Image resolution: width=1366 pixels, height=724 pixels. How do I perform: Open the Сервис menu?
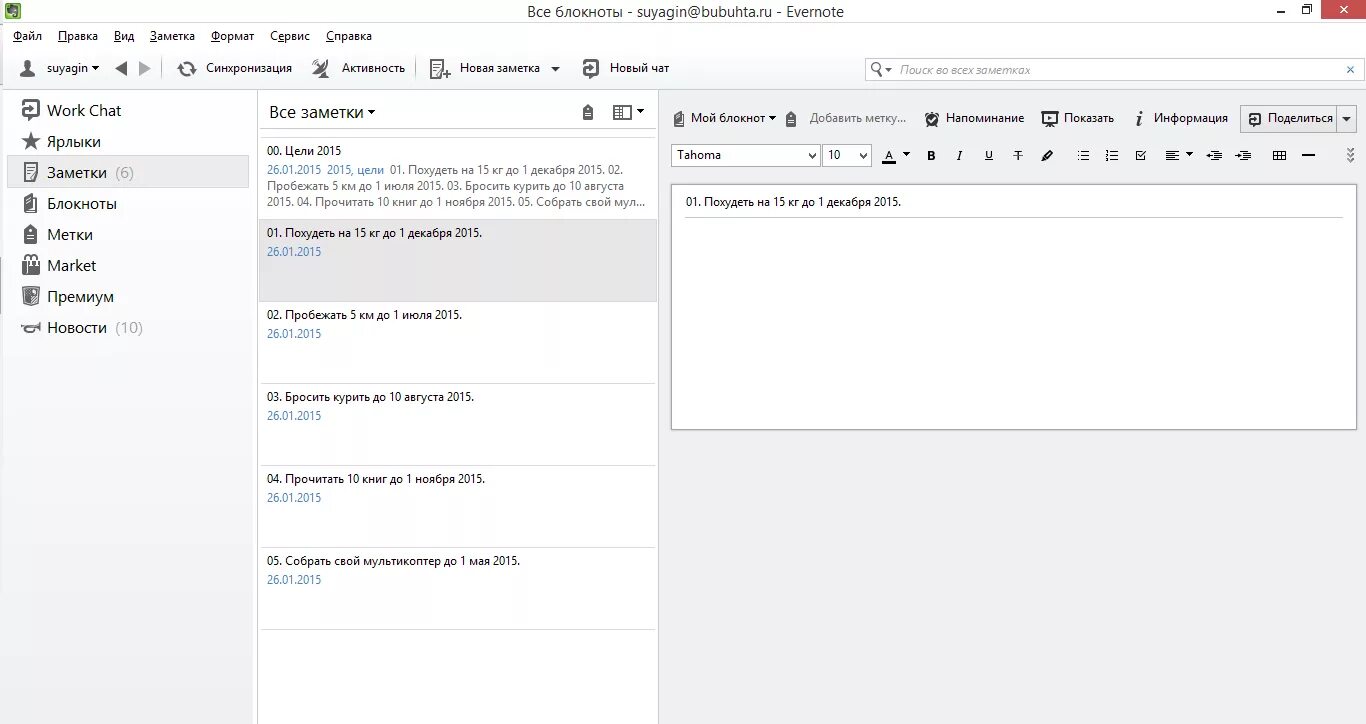pos(290,36)
